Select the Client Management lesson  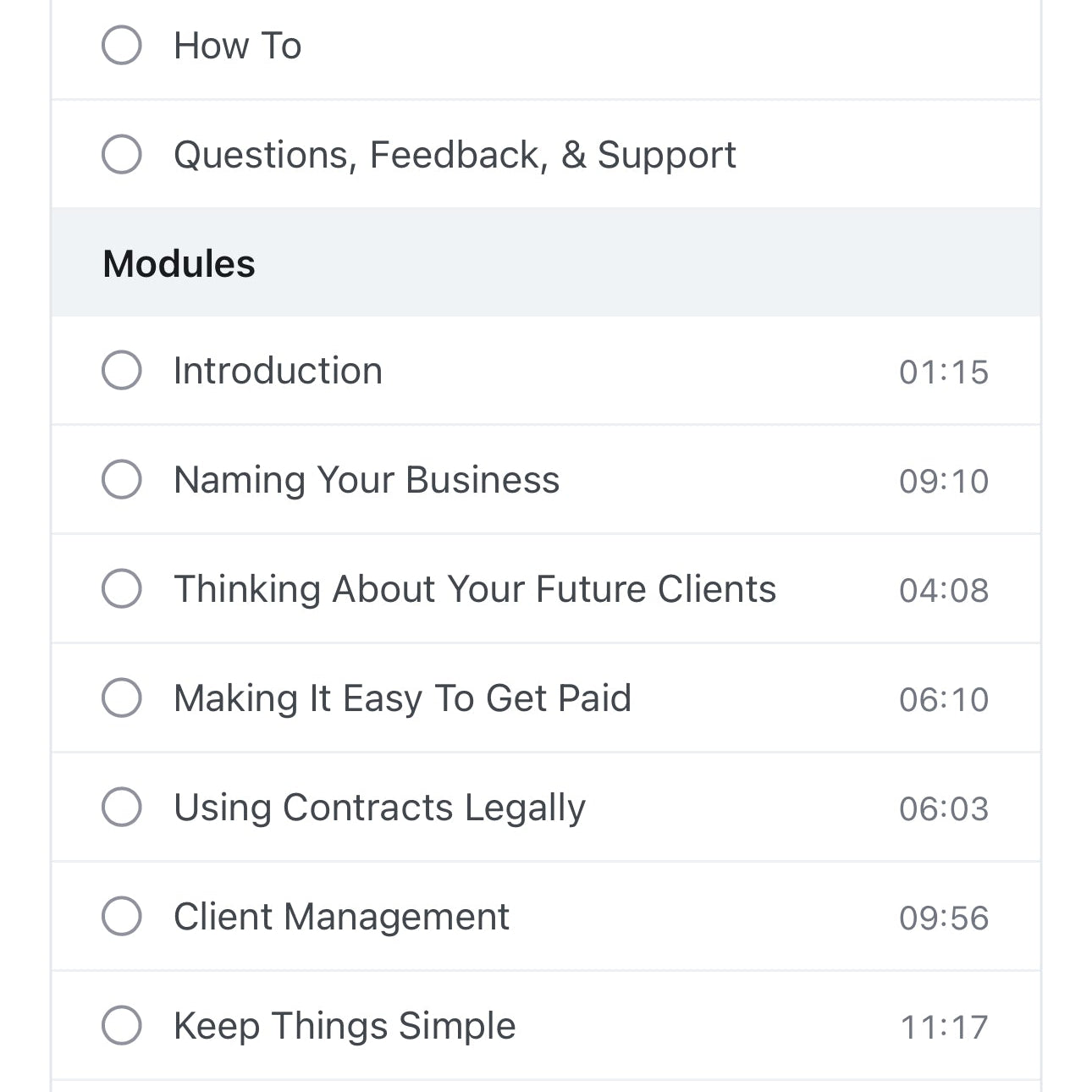[341, 916]
